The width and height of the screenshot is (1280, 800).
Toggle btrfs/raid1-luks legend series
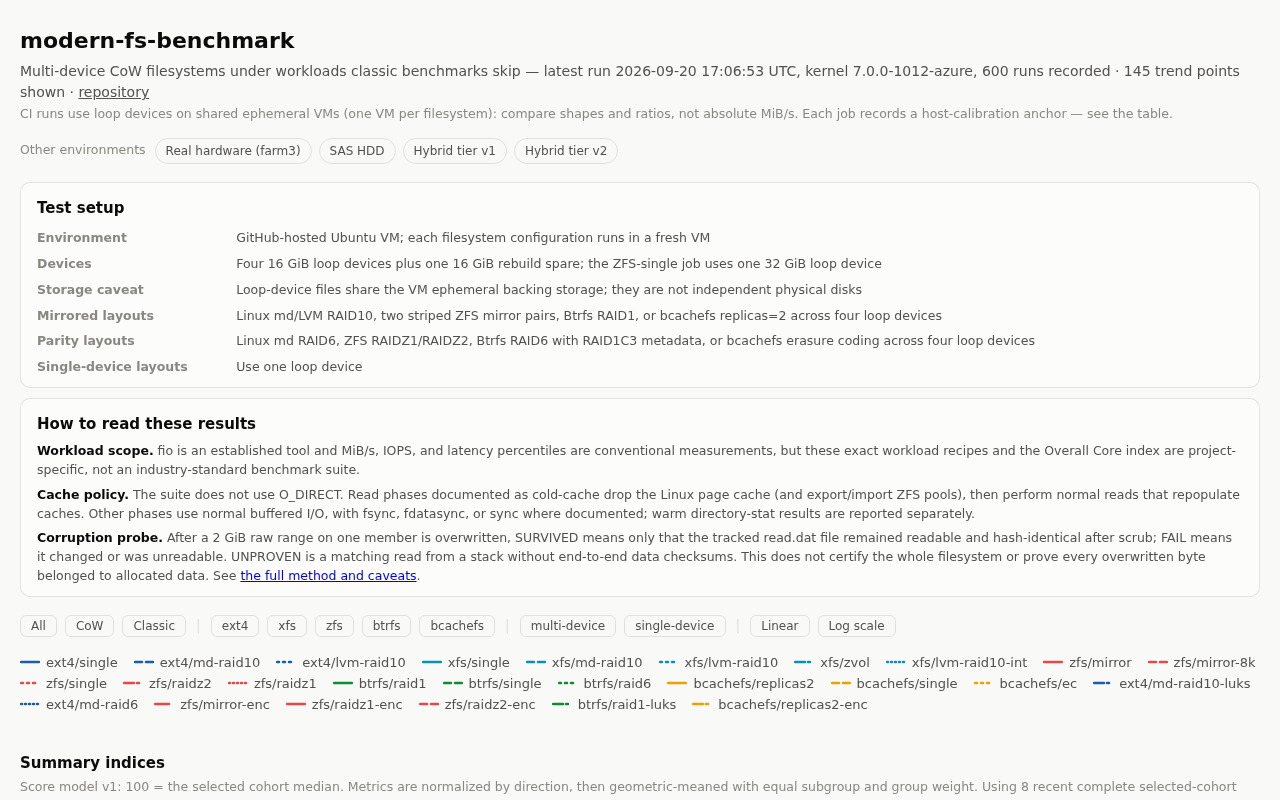[x=614, y=704]
